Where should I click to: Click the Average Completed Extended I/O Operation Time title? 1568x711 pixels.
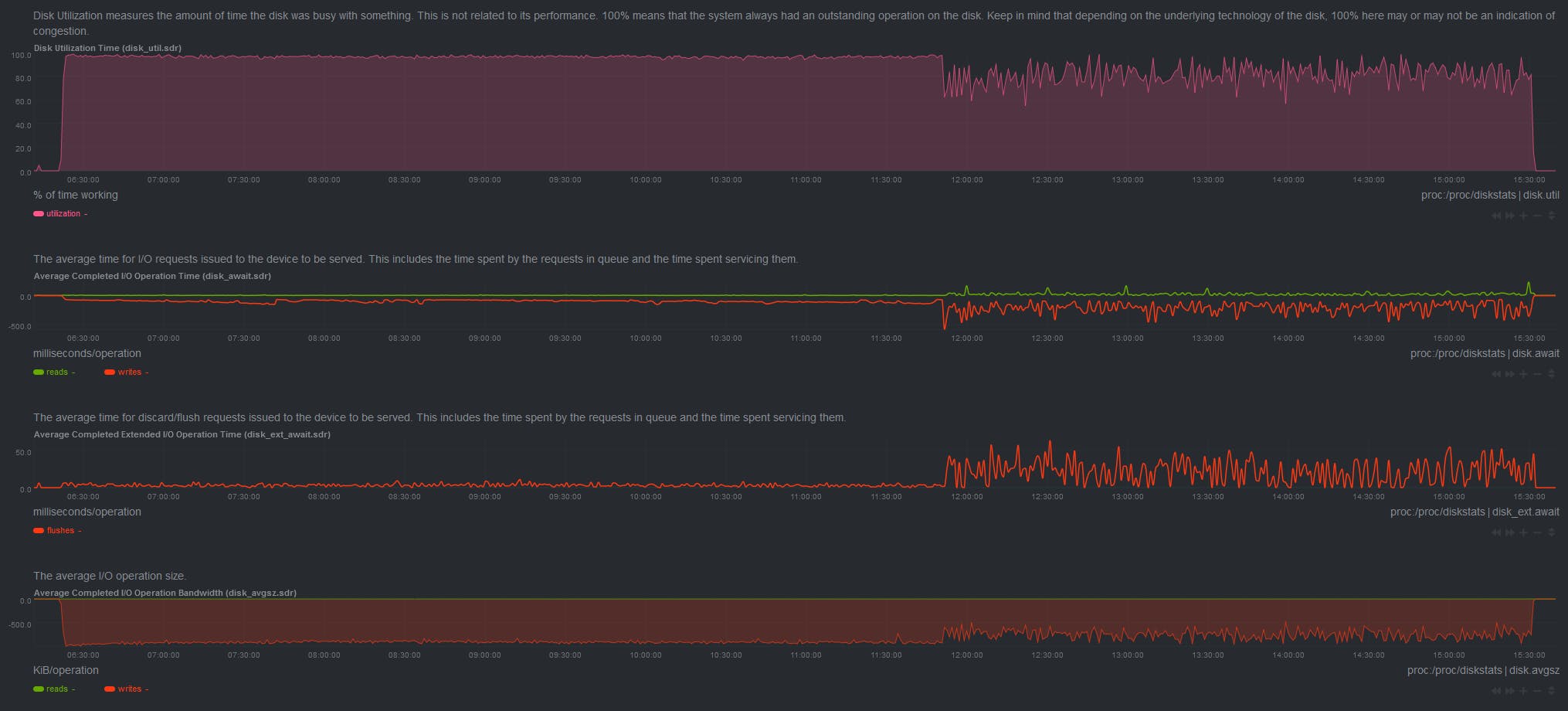[x=182, y=434]
